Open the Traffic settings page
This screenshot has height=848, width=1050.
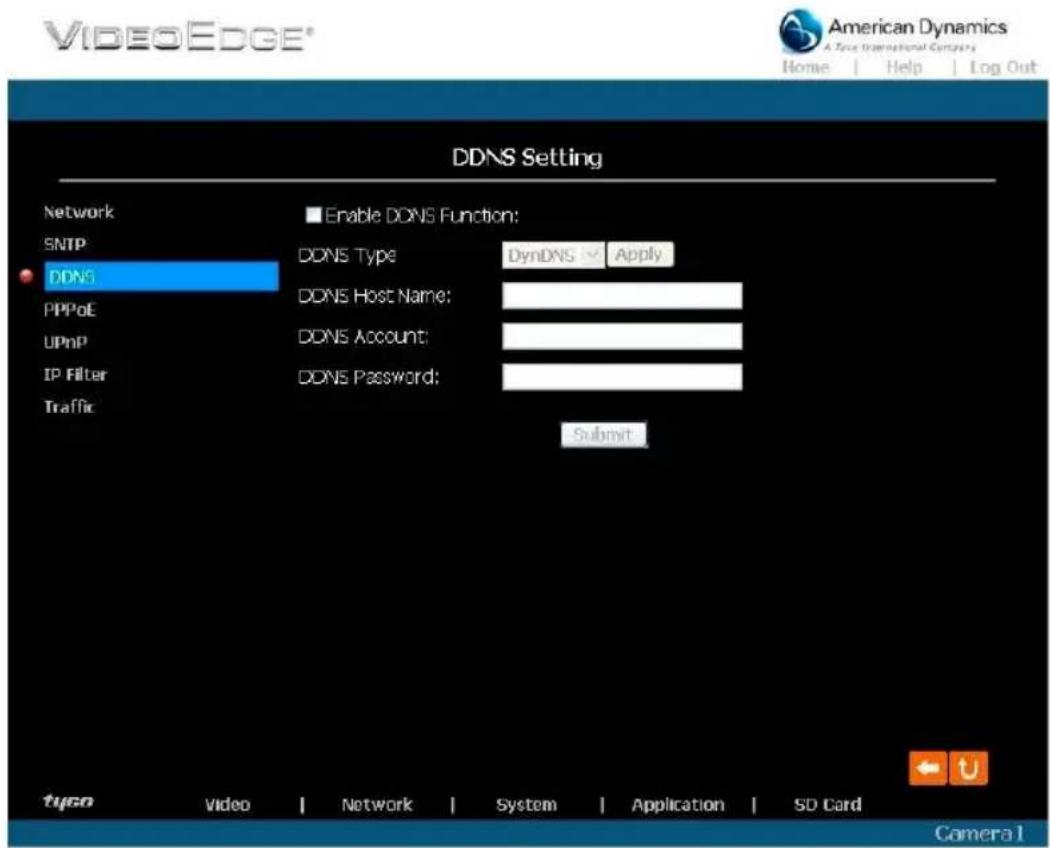tap(69, 407)
